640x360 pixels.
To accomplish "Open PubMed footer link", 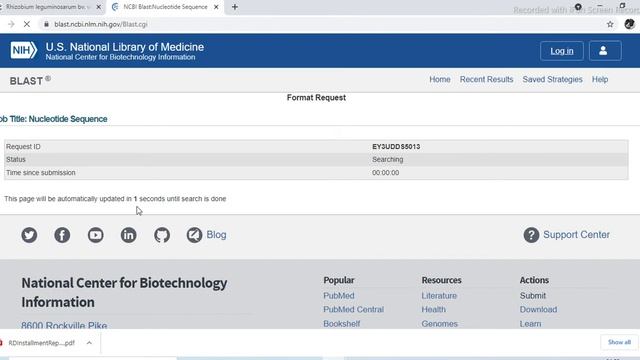I will pos(339,296).
